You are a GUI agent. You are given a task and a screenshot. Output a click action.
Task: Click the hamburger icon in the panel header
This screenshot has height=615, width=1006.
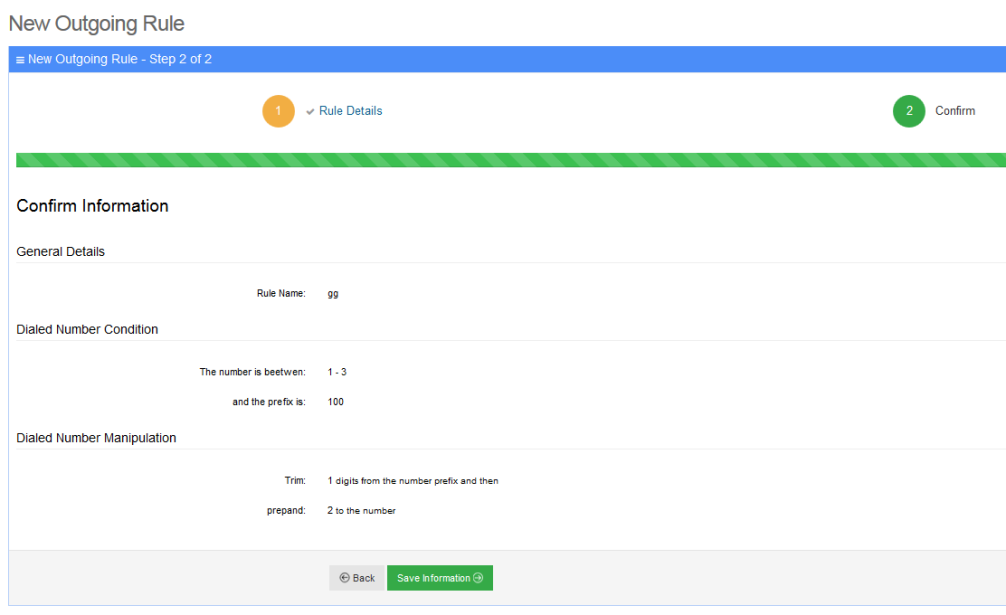20,60
